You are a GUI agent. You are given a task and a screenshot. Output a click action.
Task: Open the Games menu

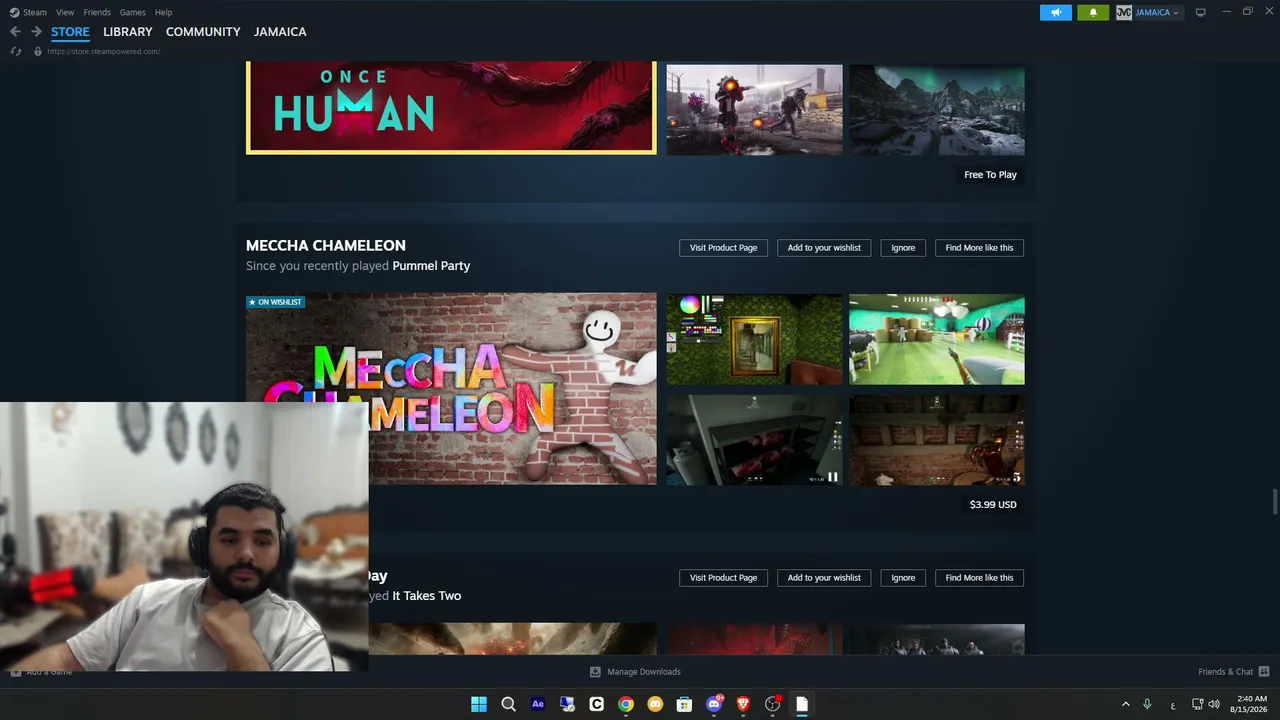tap(132, 12)
